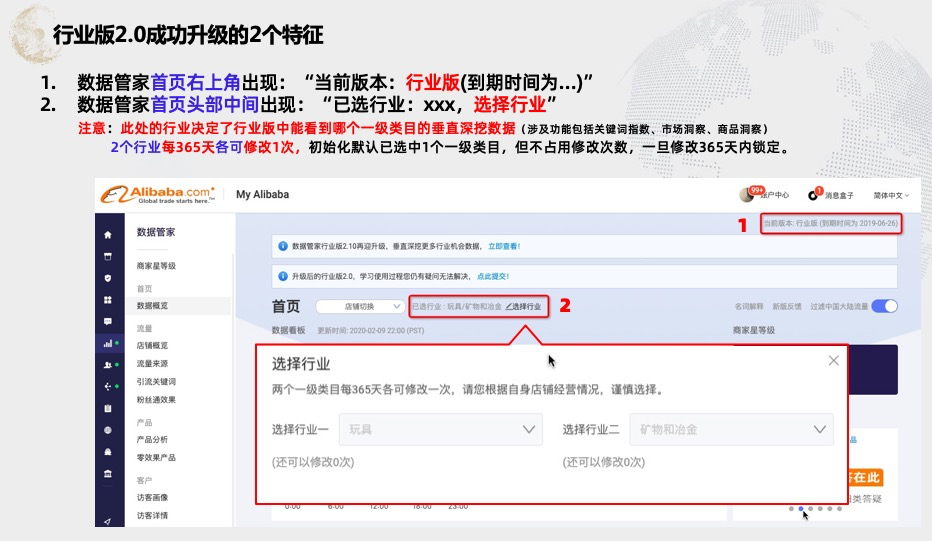Open the chat message icon in sidebar
The width and height of the screenshot is (932, 541).
[x=108, y=322]
